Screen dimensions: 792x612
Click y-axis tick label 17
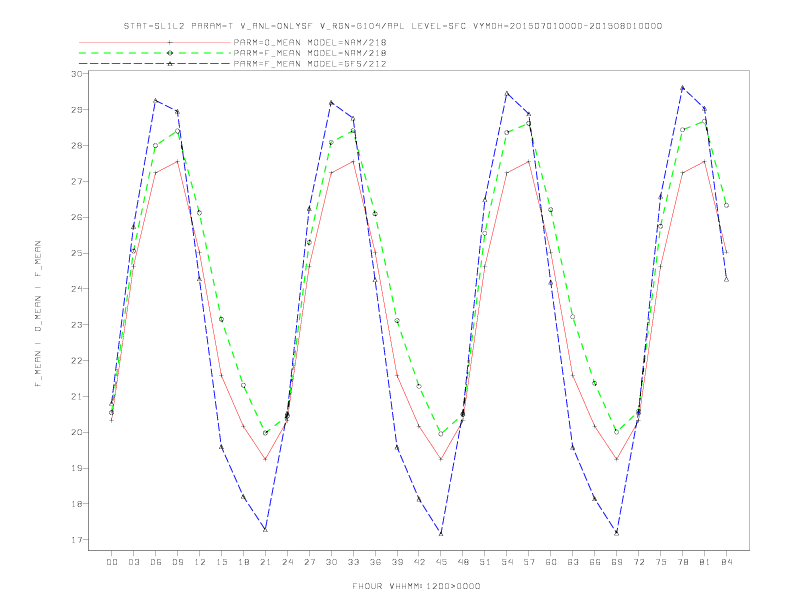76,540
